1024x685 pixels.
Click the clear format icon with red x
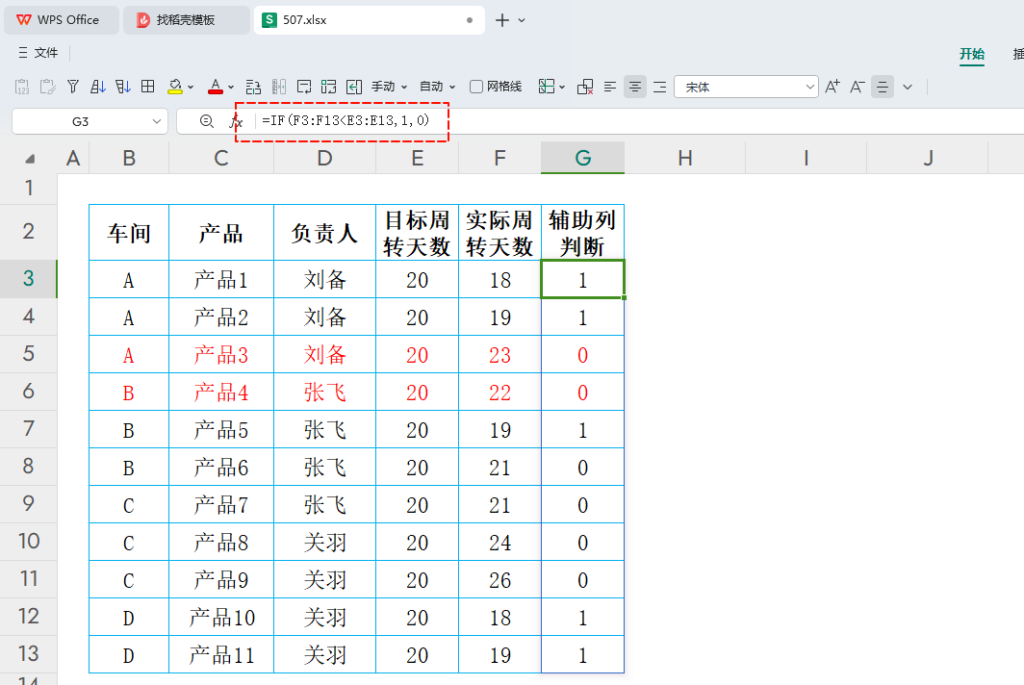[585, 87]
